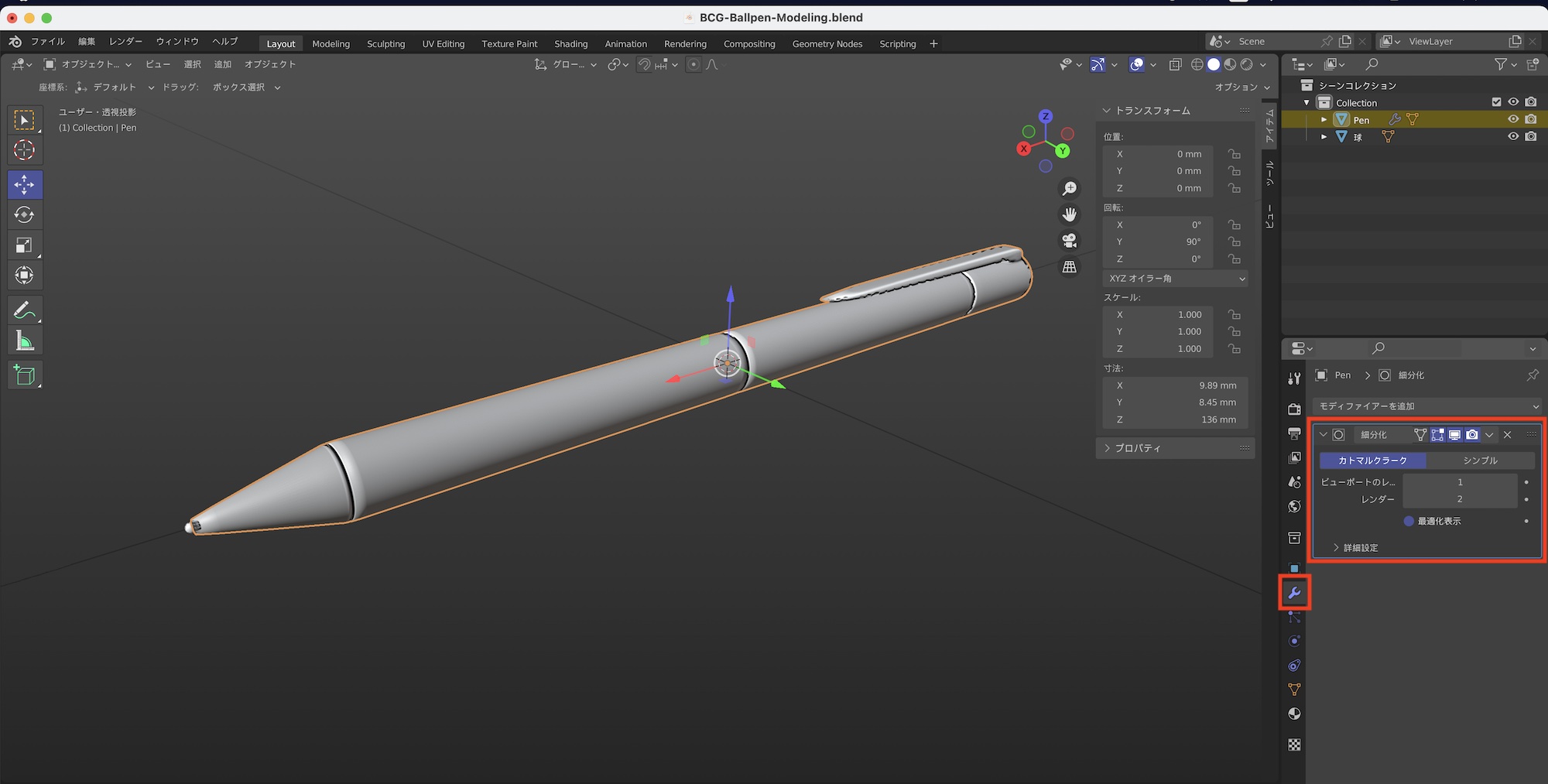Toggle the Collection exclude checkbox
This screenshot has width=1548, height=784.
coord(1496,102)
